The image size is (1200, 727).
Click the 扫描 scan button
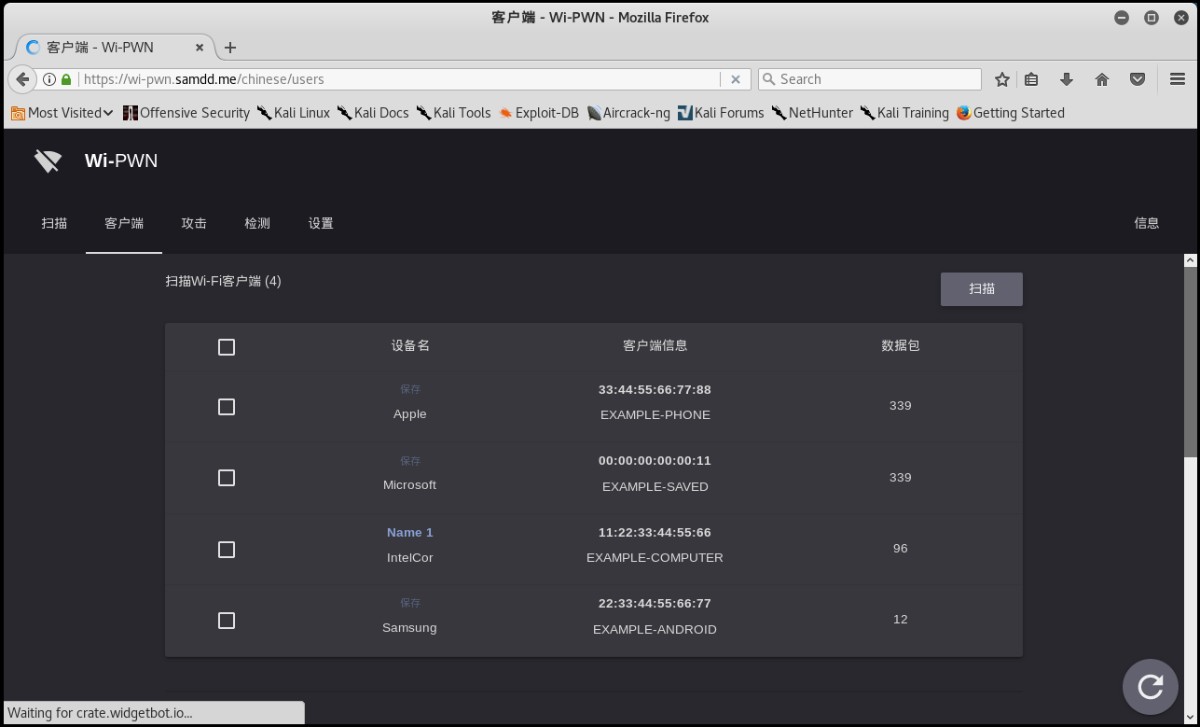pos(982,289)
